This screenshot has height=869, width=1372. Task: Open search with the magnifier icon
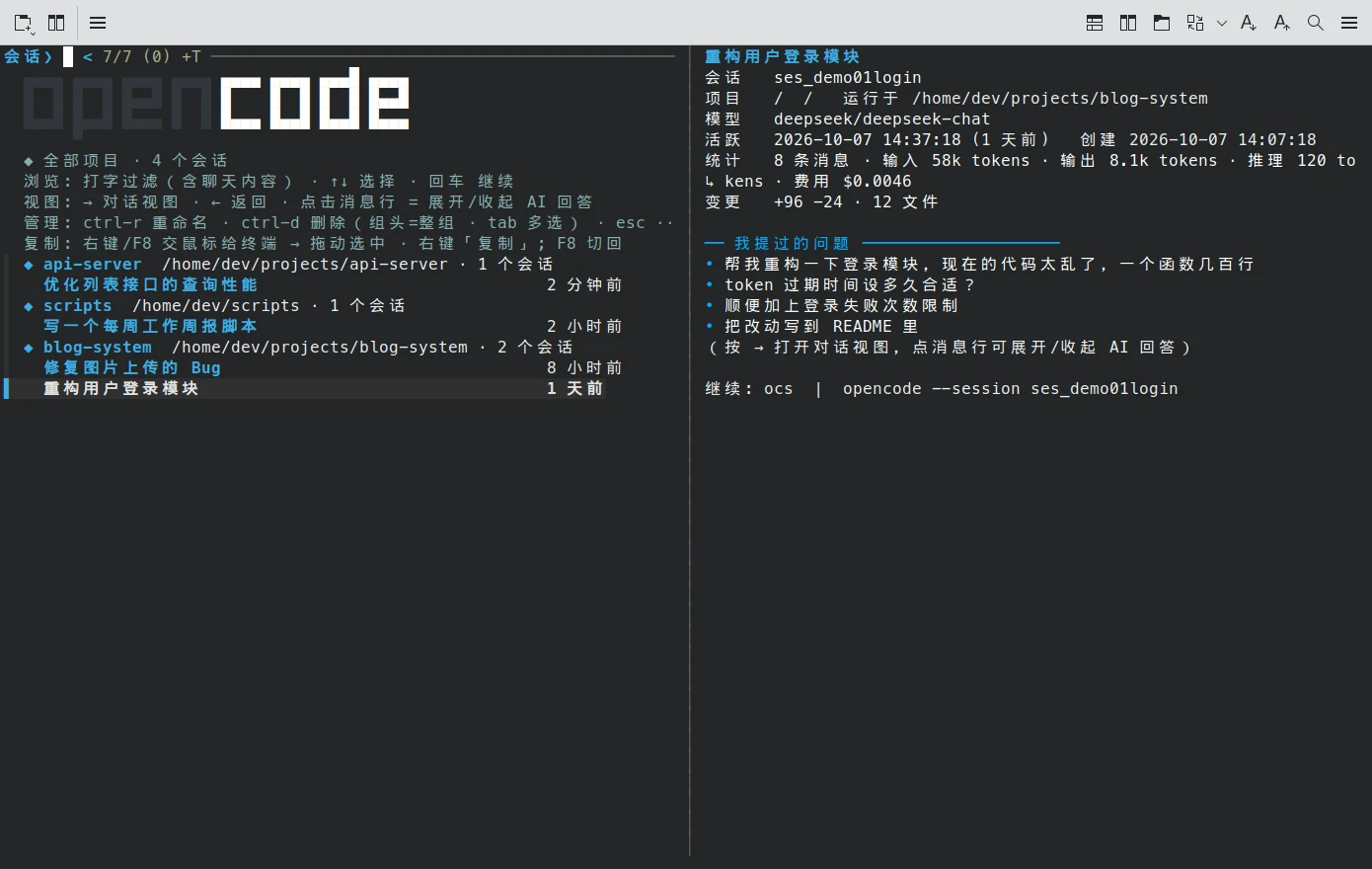point(1316,23)
